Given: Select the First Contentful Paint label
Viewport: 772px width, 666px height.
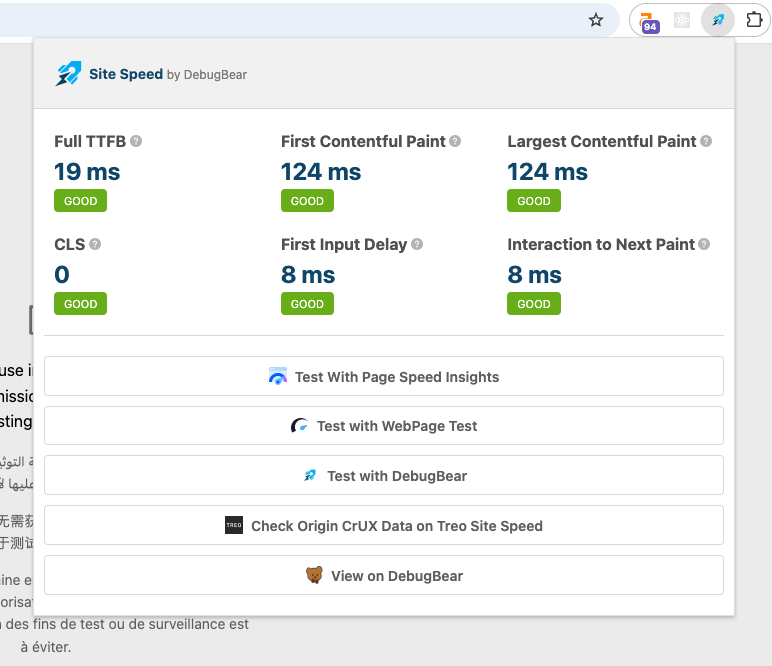Looking at the screenshot, I should click(x=363, y=141).
